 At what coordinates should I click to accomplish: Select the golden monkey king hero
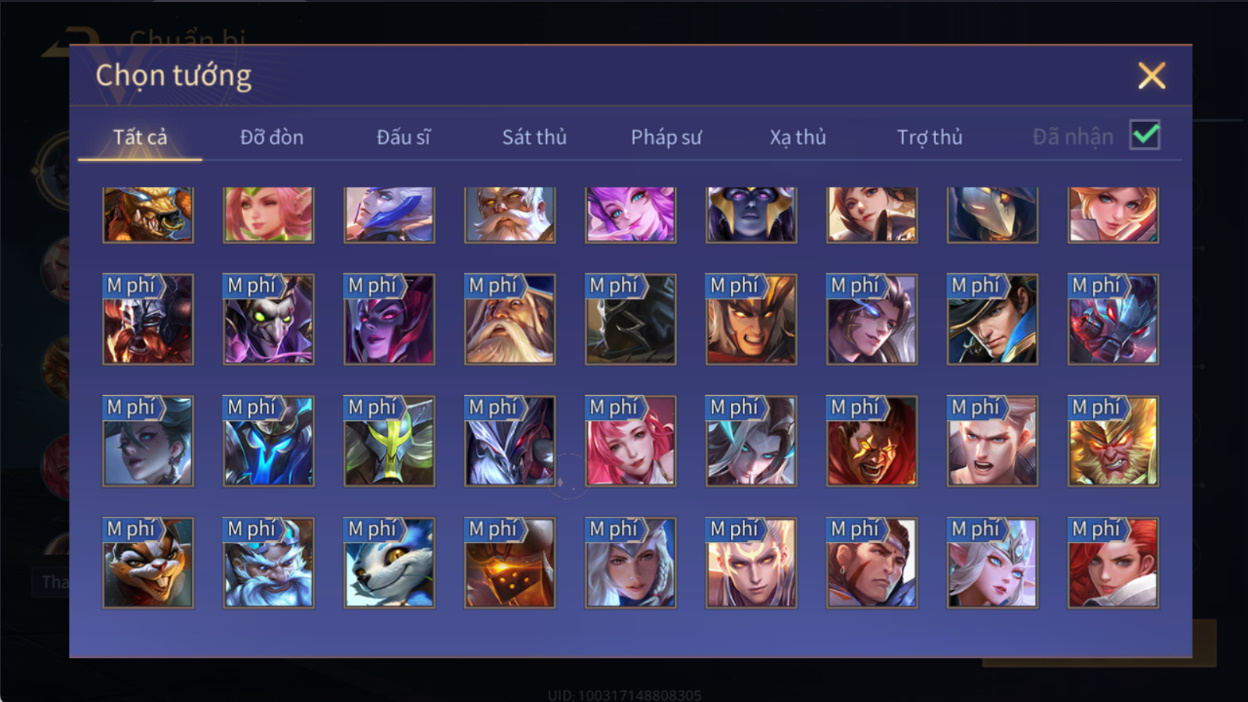point(1113,441)
